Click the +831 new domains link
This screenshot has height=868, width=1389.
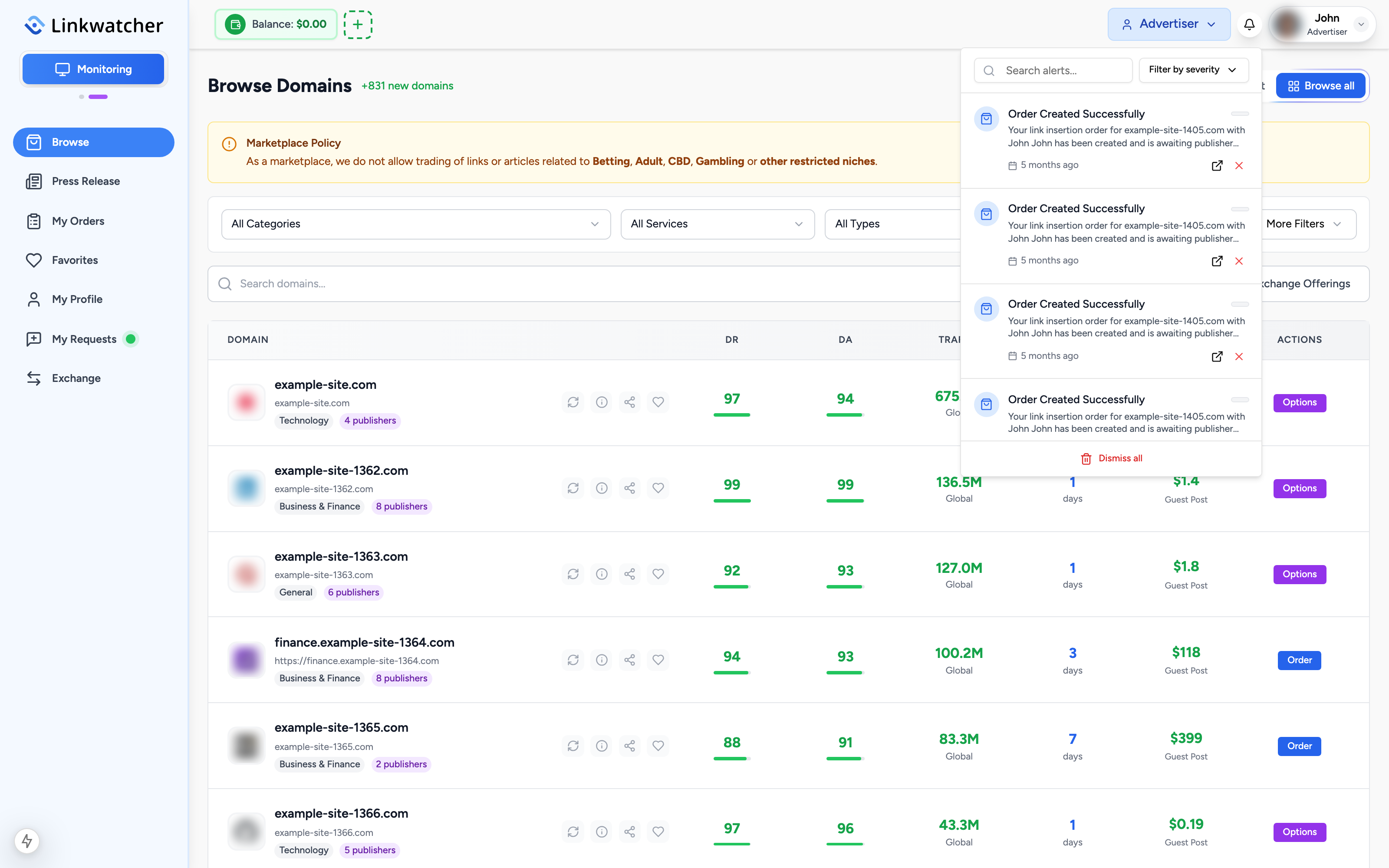407,85
